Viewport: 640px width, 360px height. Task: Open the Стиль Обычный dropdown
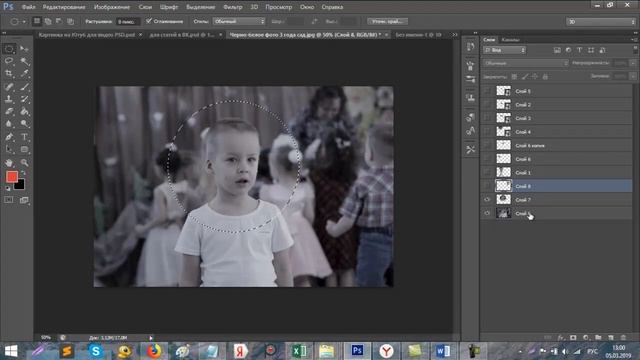click(239, 21)
